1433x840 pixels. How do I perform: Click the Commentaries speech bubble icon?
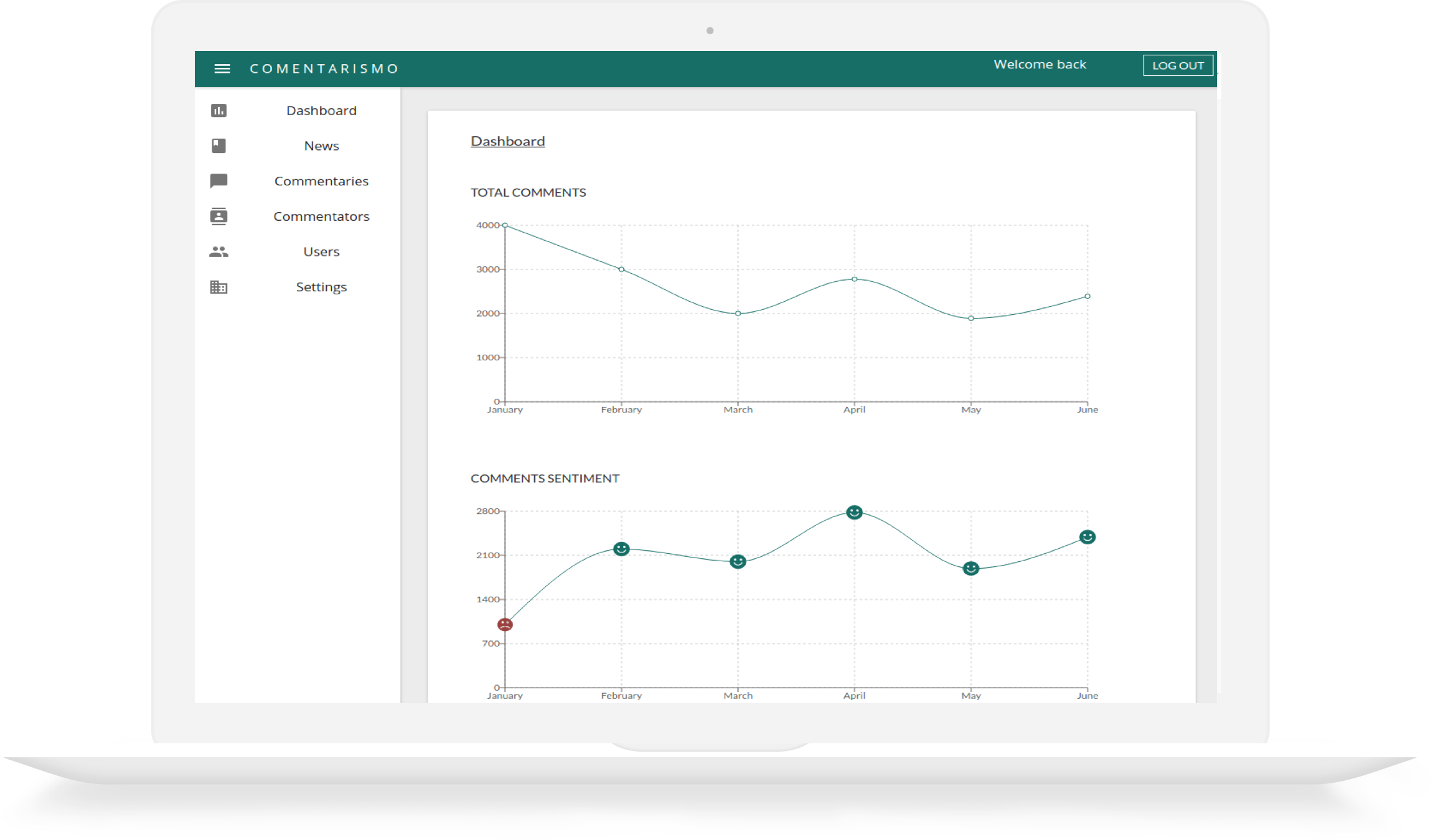tap(218, 181)
